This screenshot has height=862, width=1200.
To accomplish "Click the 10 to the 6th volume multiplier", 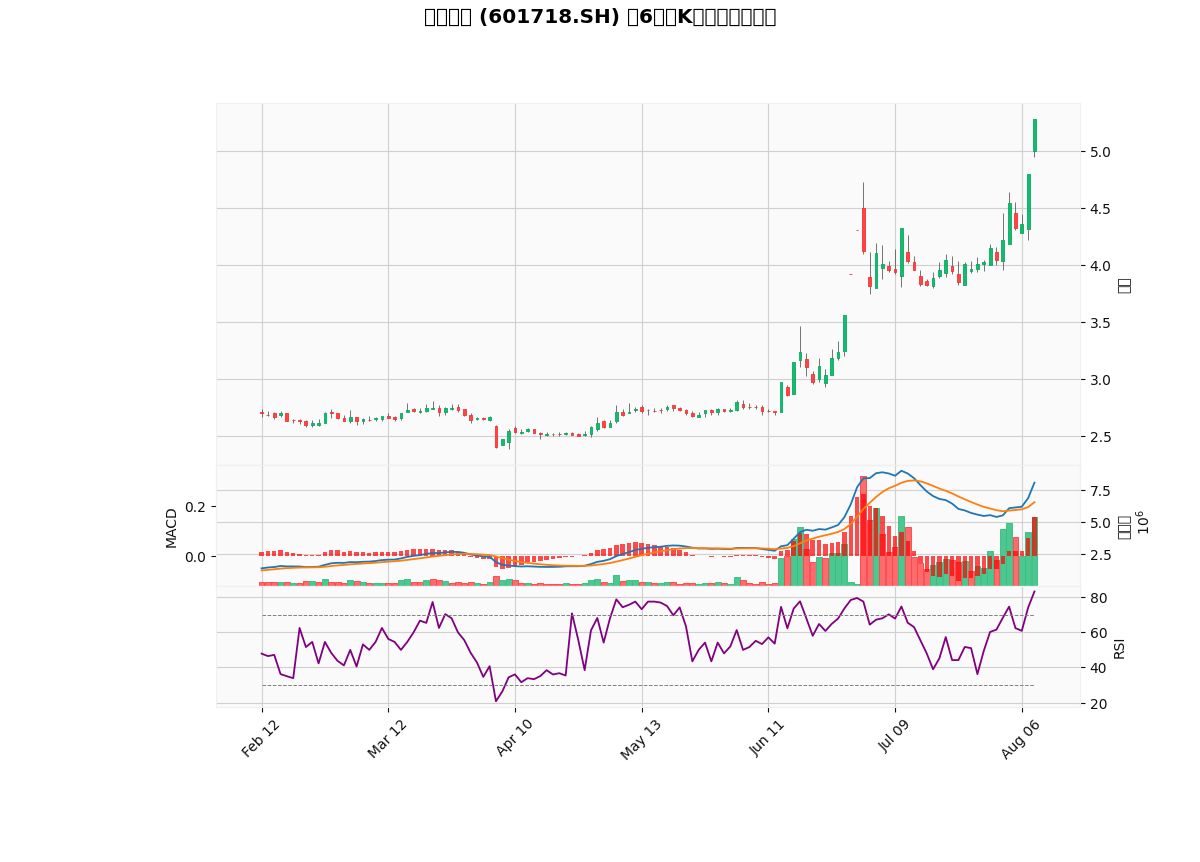I will 1142,522.
